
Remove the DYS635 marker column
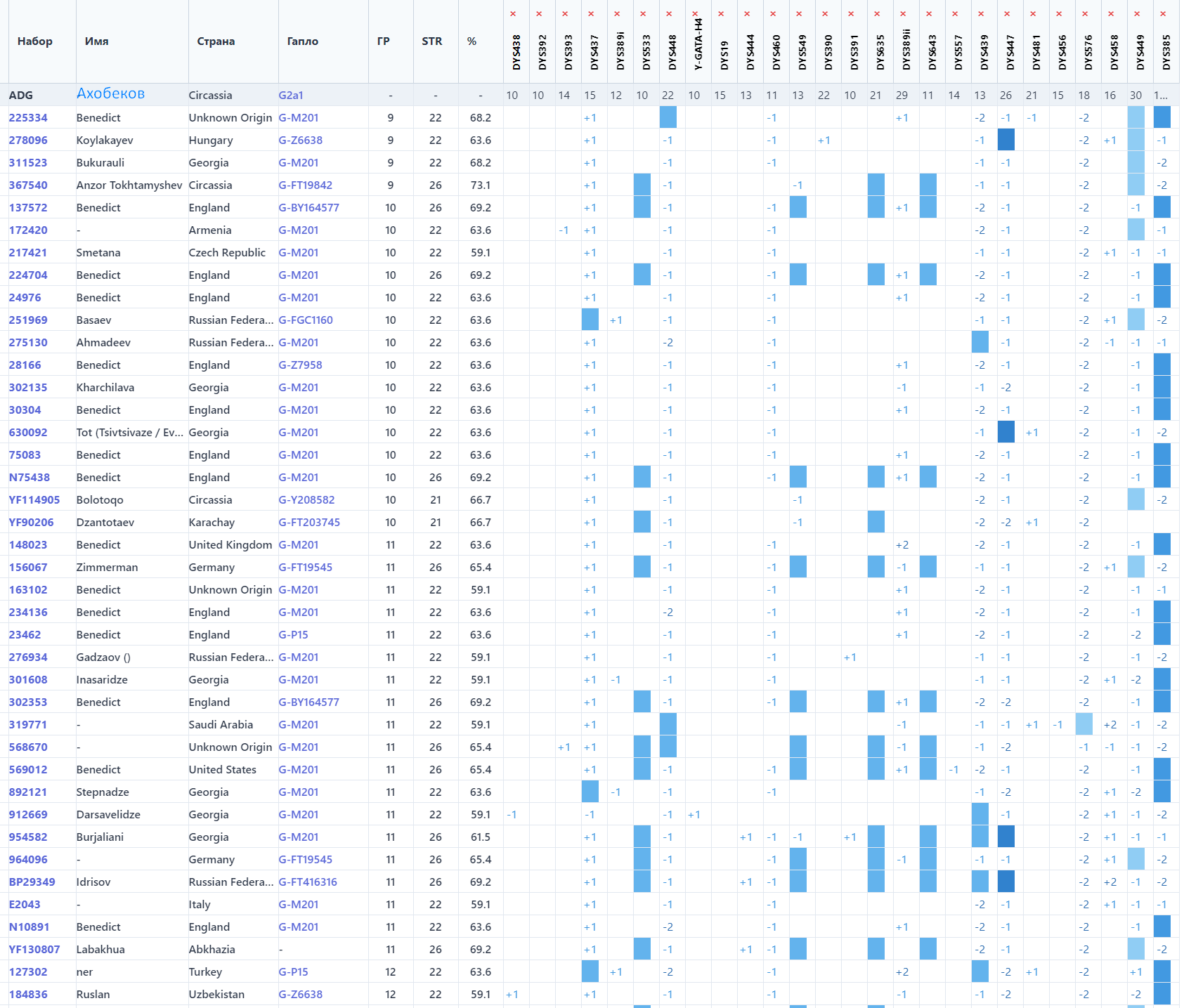tap(877, 14)
